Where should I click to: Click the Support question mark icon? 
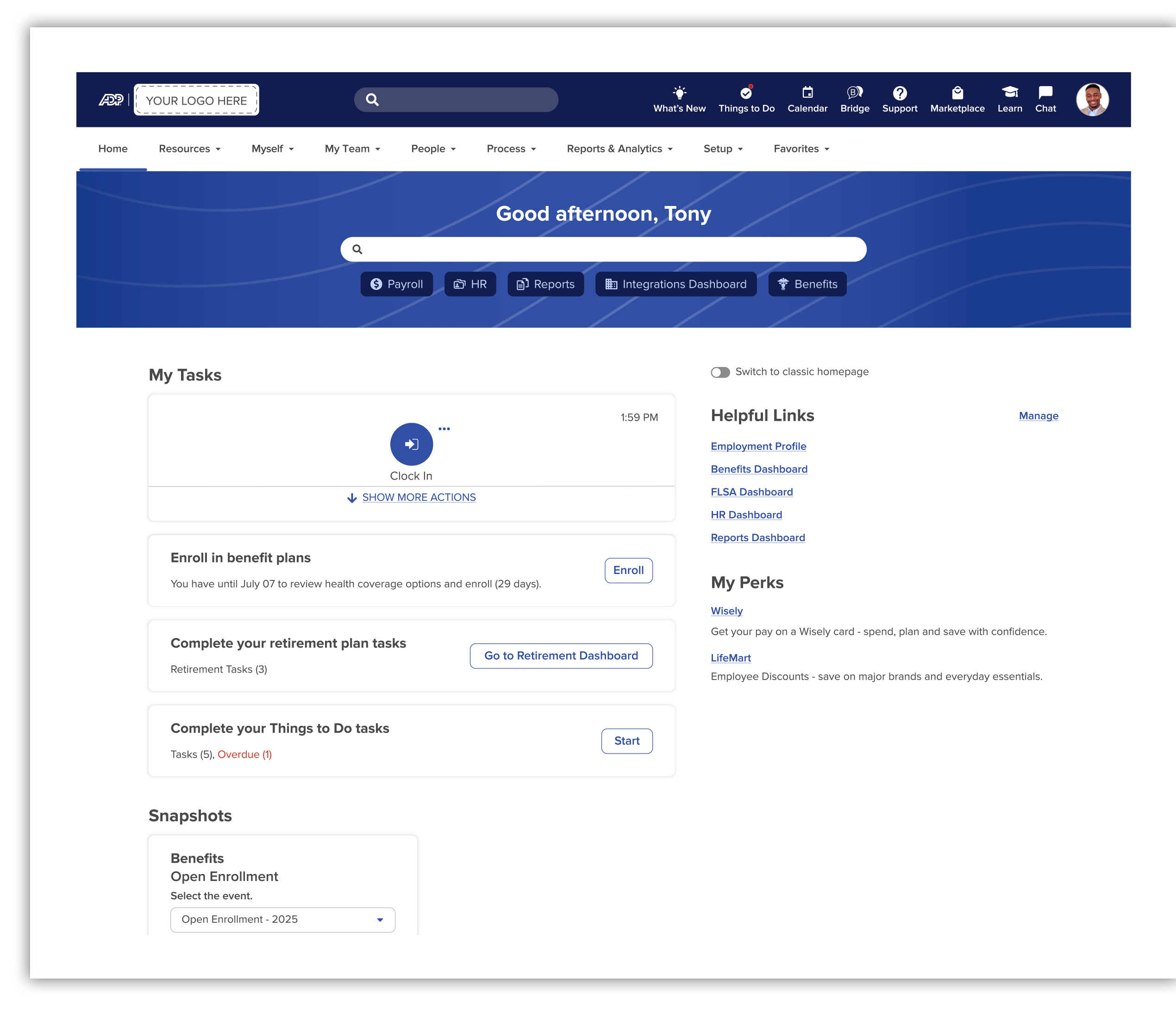click(x=900, y=93)
